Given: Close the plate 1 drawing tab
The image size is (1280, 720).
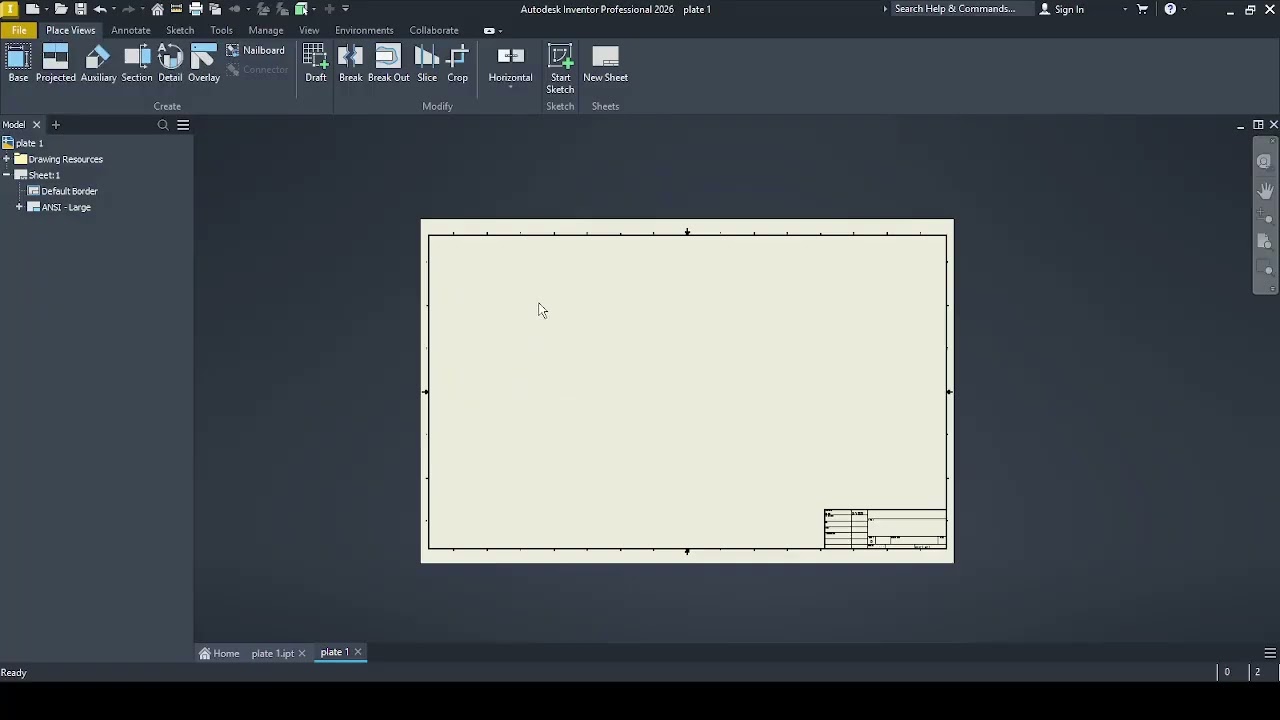Looking at the screenshot, I should coord(358,652).
